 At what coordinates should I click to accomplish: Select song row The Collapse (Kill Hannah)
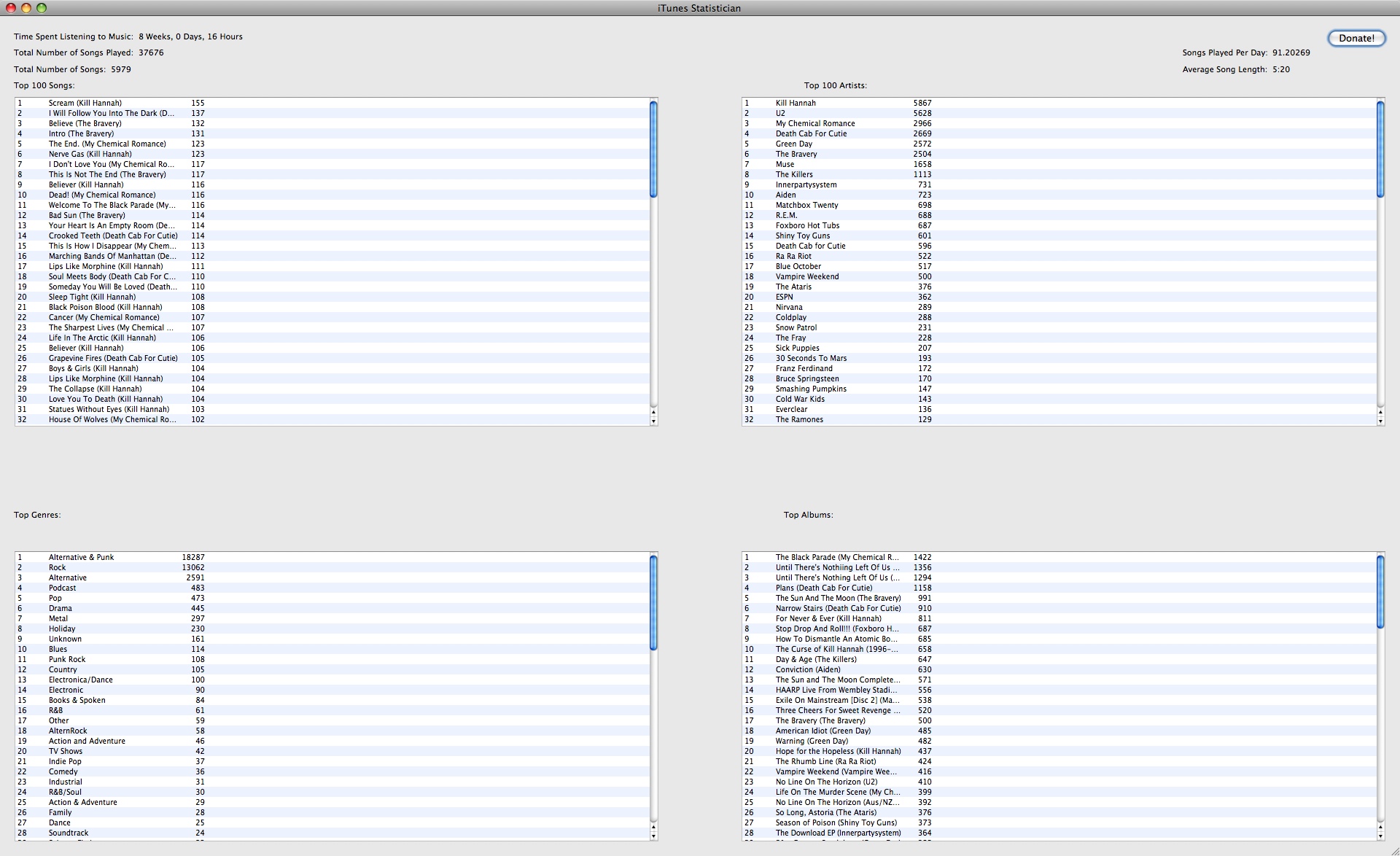tap(332, 389)
